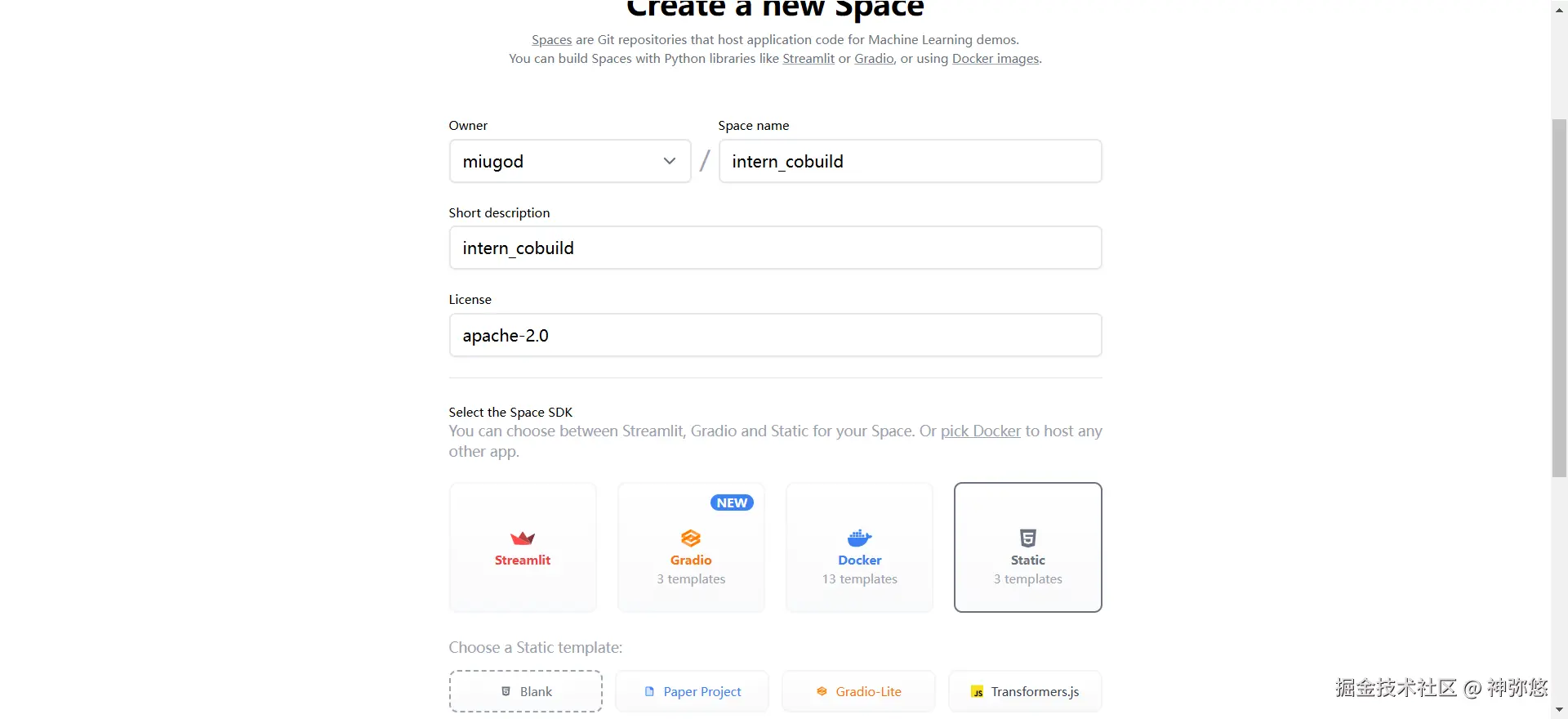
Task: Pick the Docker whale icon
Action: 859,538
